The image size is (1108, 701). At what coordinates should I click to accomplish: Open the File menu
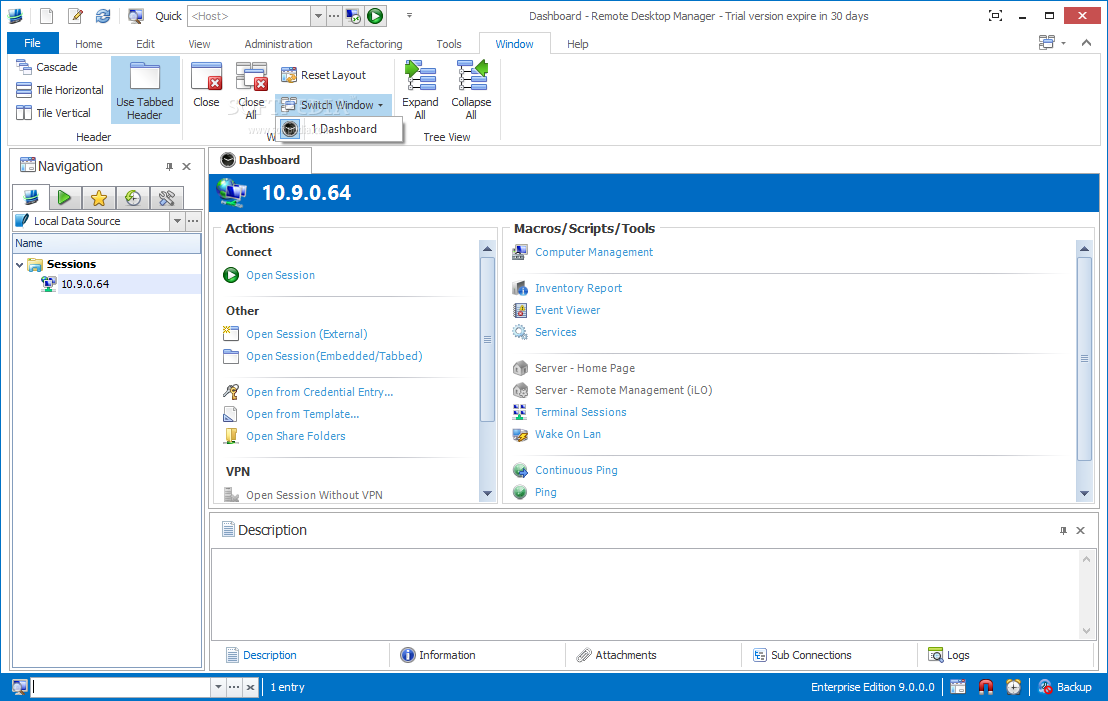tap(33, 43)
